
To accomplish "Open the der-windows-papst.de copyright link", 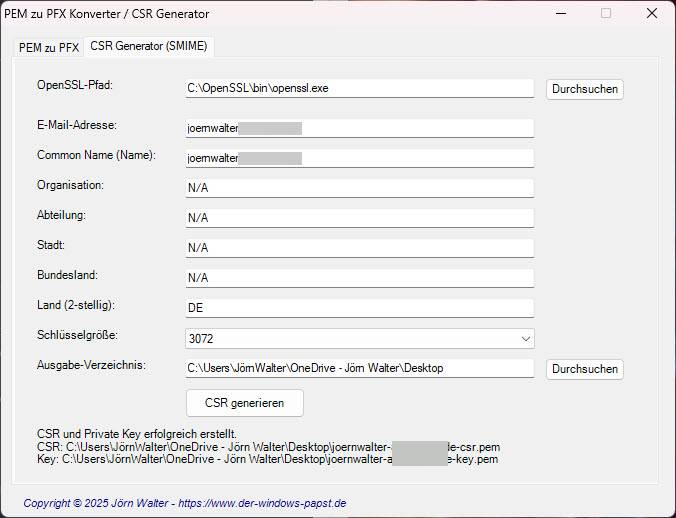I will pyautogui.click(x=185, y=503).
